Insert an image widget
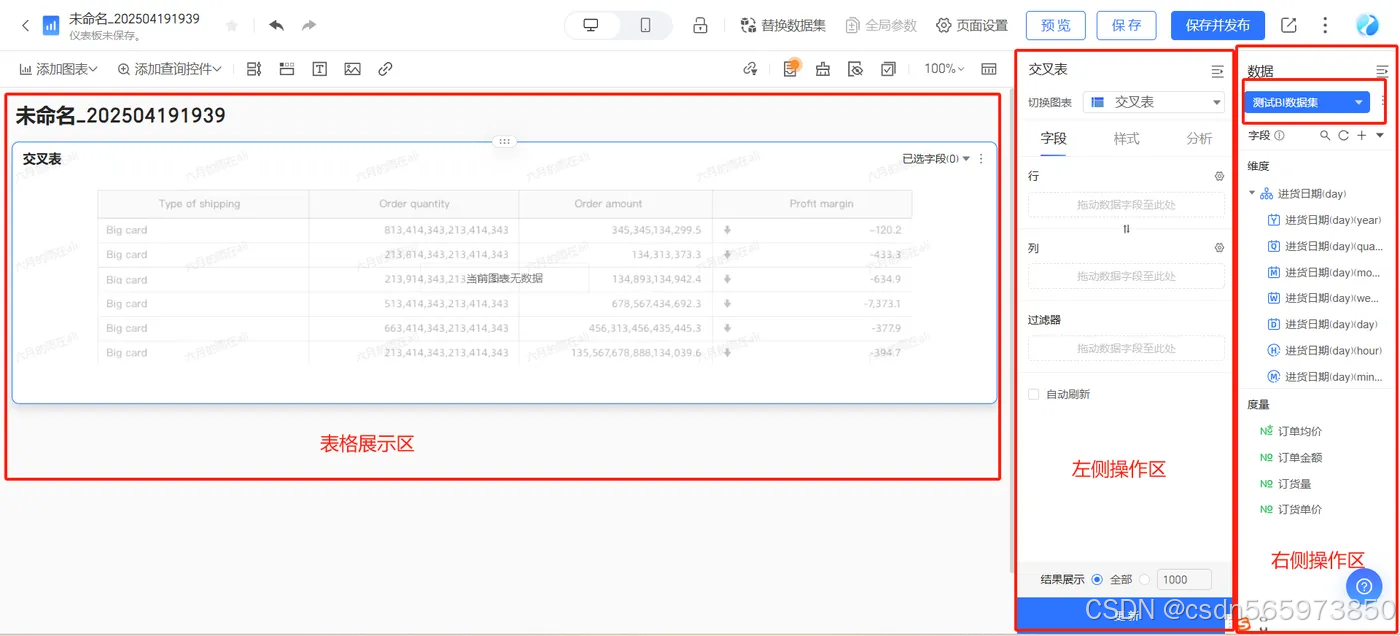Screen dimensions: 1400x636 [352, 69]
